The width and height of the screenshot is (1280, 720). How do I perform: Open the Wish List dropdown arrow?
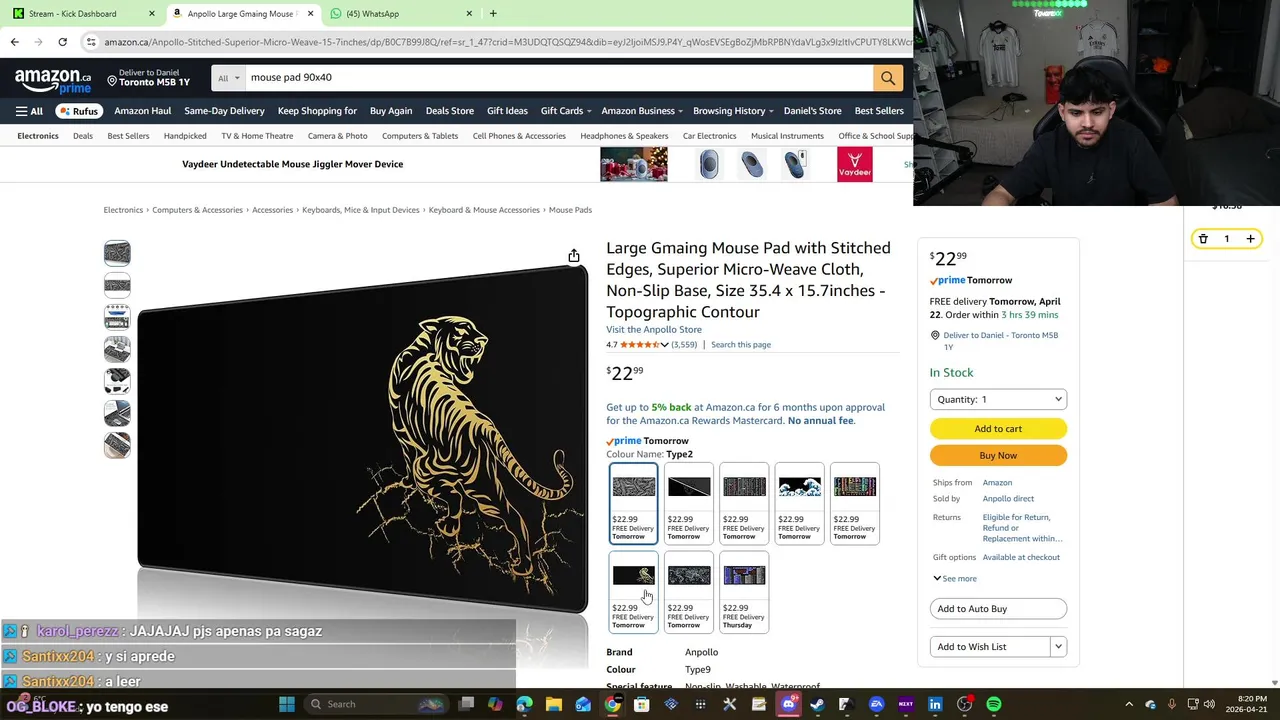click(x=1058, y=647)
